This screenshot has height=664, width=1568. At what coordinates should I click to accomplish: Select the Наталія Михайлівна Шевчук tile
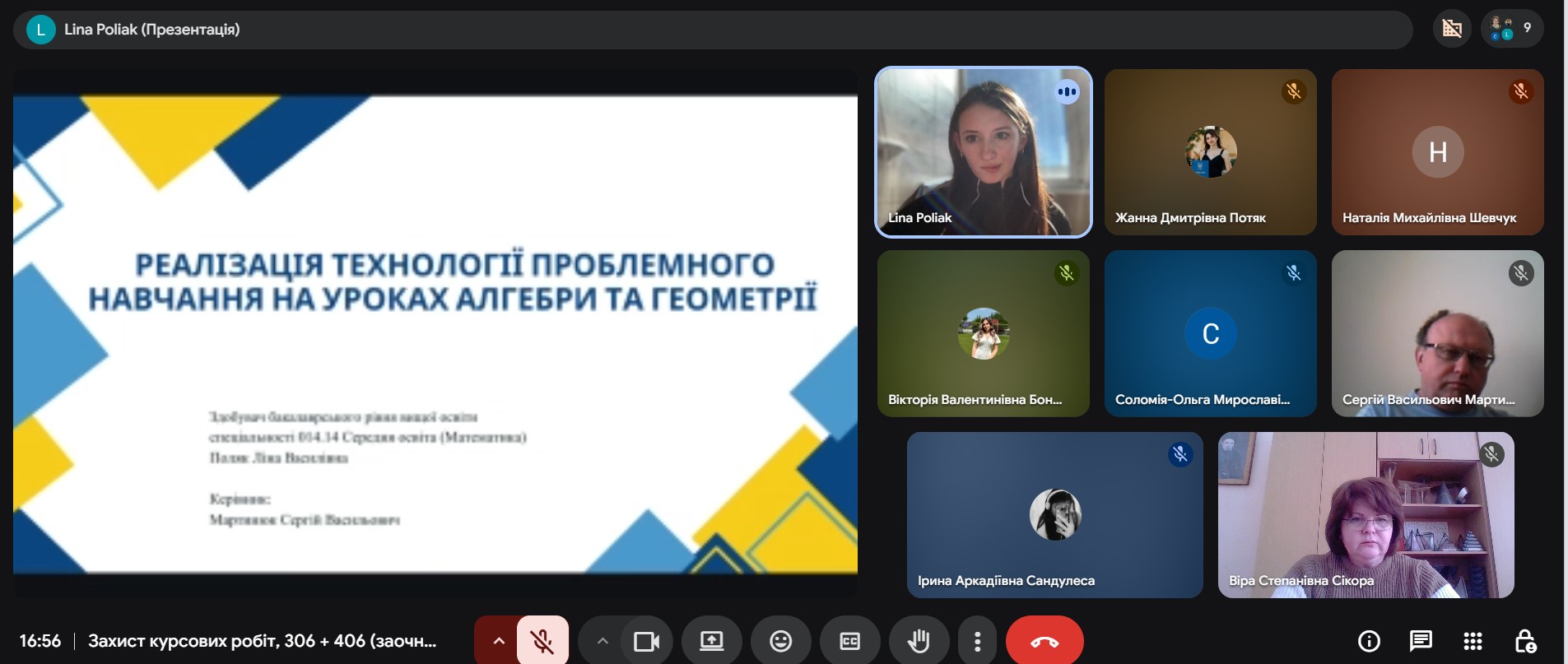coord(1437,152)
